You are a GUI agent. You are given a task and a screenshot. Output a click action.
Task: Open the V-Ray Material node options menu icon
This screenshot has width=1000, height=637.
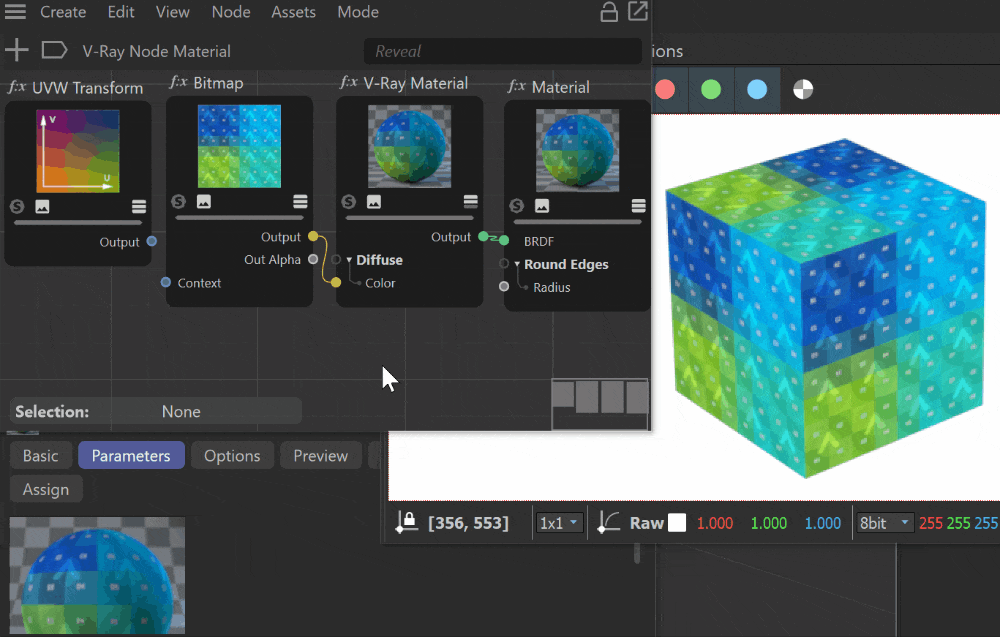coord(471,201)
